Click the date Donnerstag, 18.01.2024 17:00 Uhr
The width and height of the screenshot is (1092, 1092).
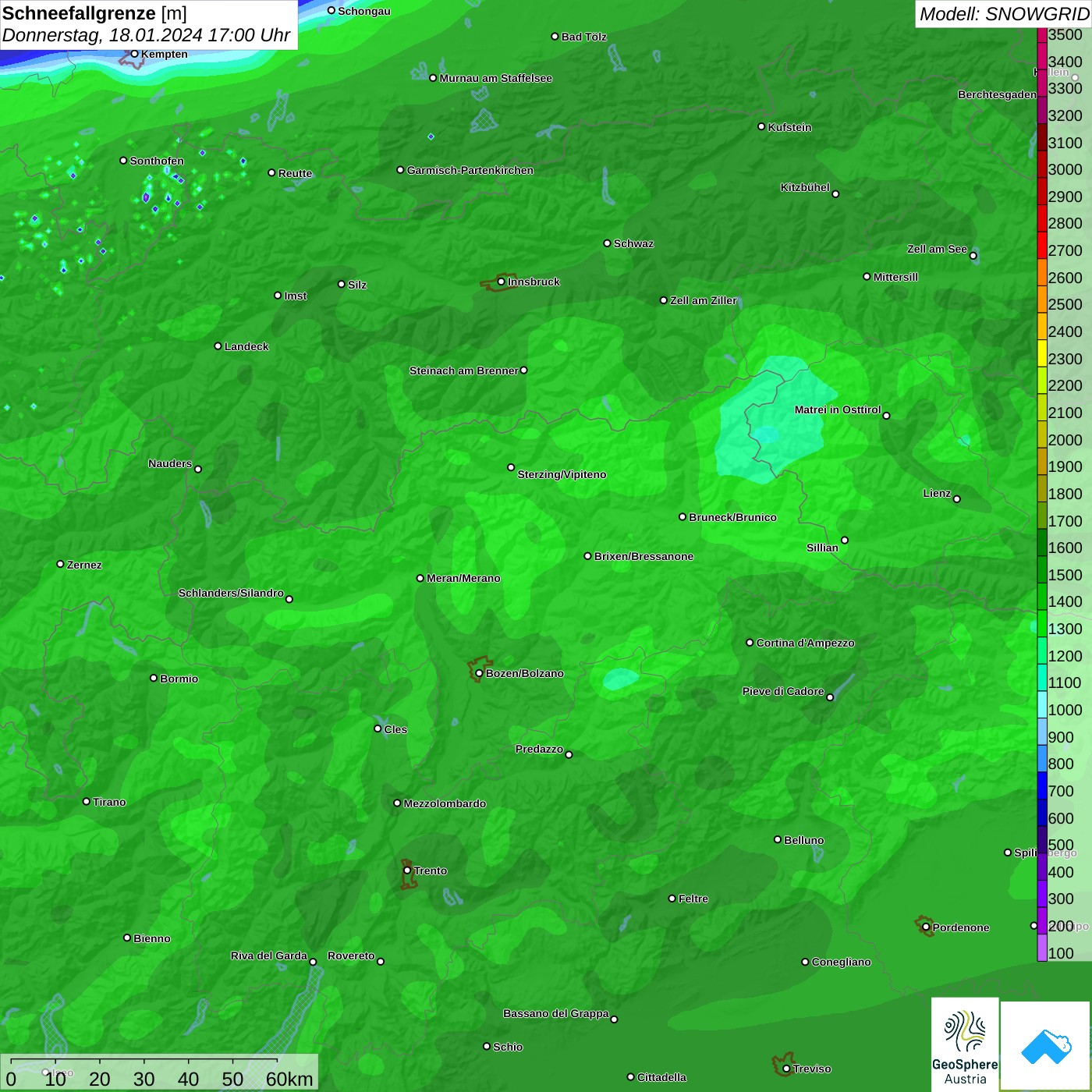[x=146, y=35]
